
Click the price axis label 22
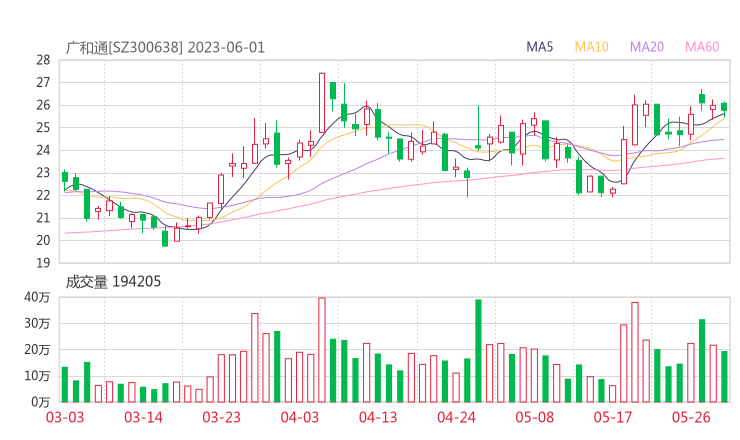[43, 195]
